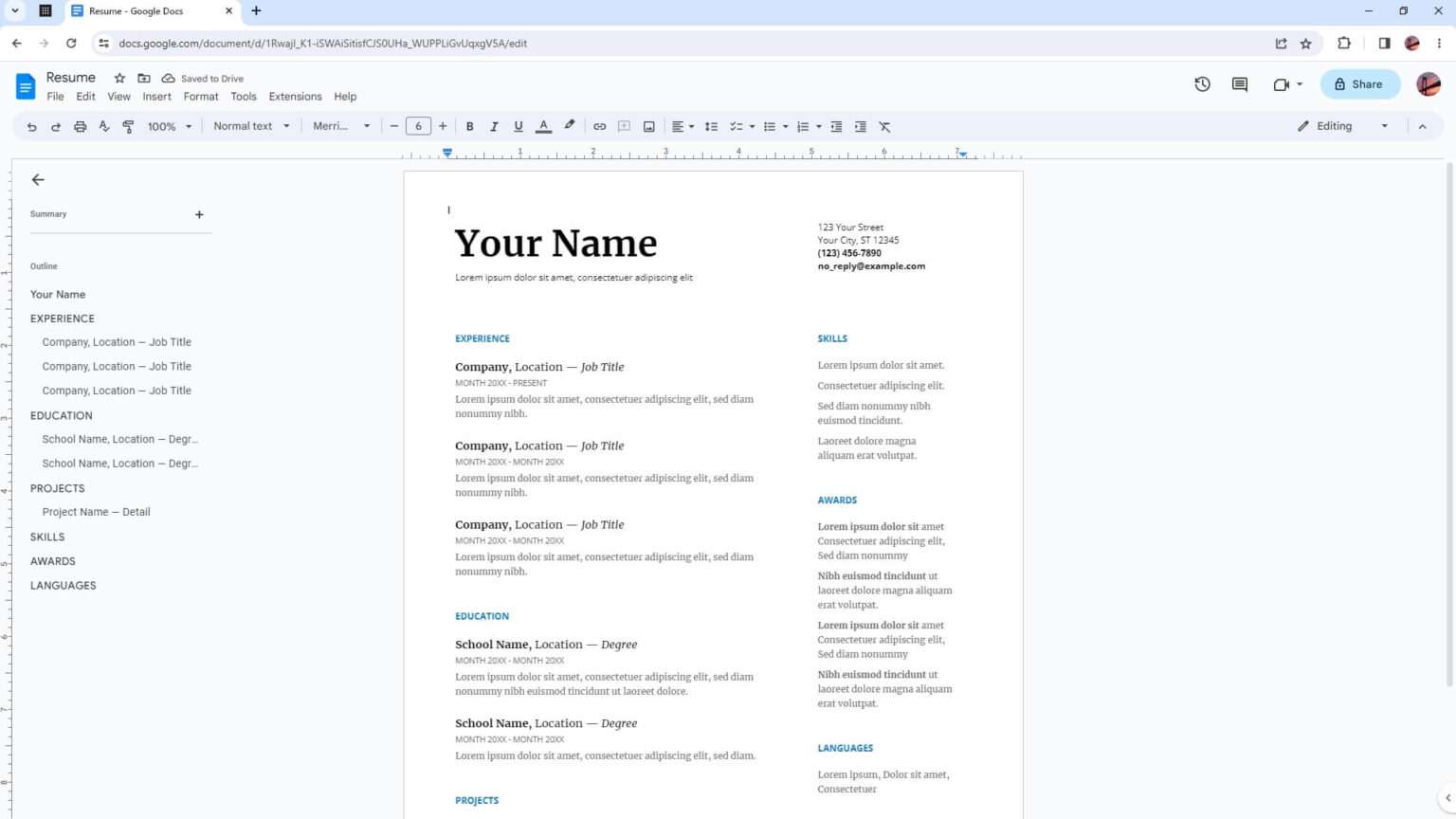The height and width of the screenshot is (819, 1456).
Task: Expand the zoom level dropdown
Action: pyautogui.click(x=169, y=125)
